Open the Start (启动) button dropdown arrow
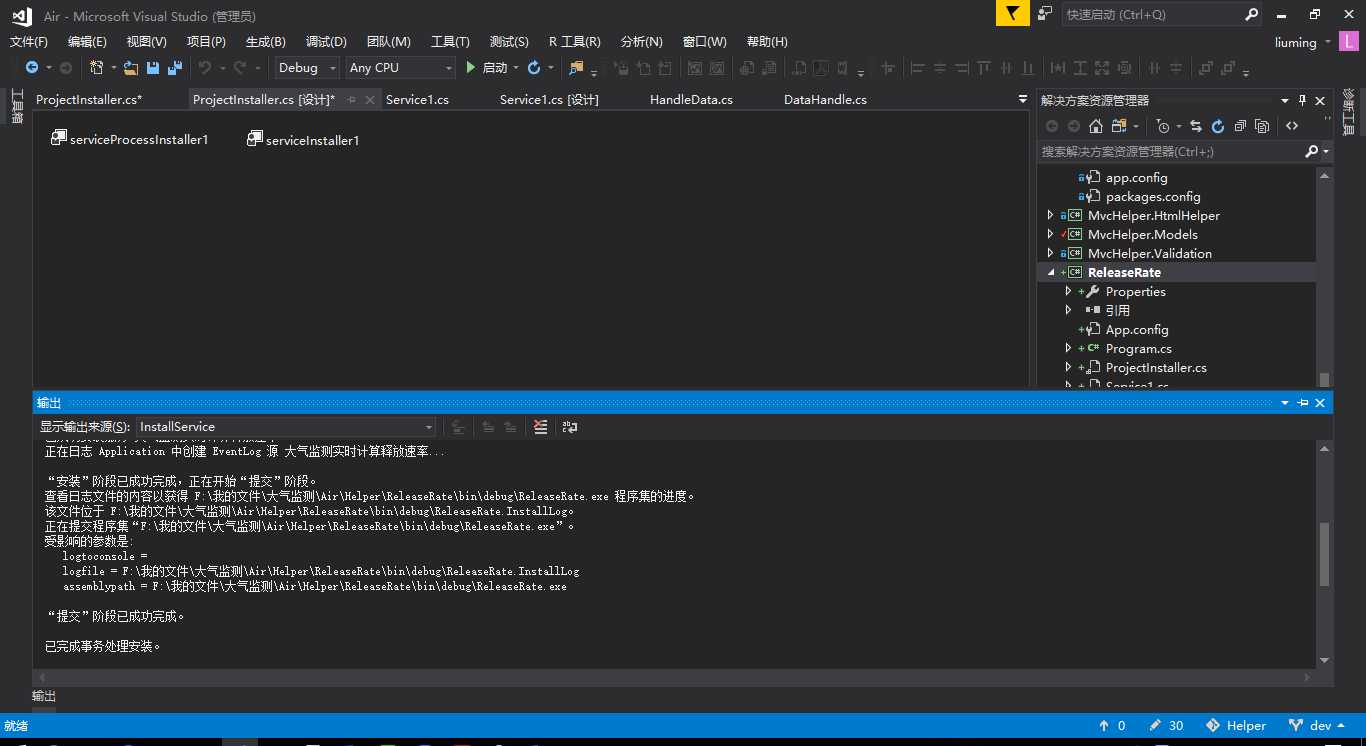This screenshot has width=1366, height=746. click(x=516, y=68)
